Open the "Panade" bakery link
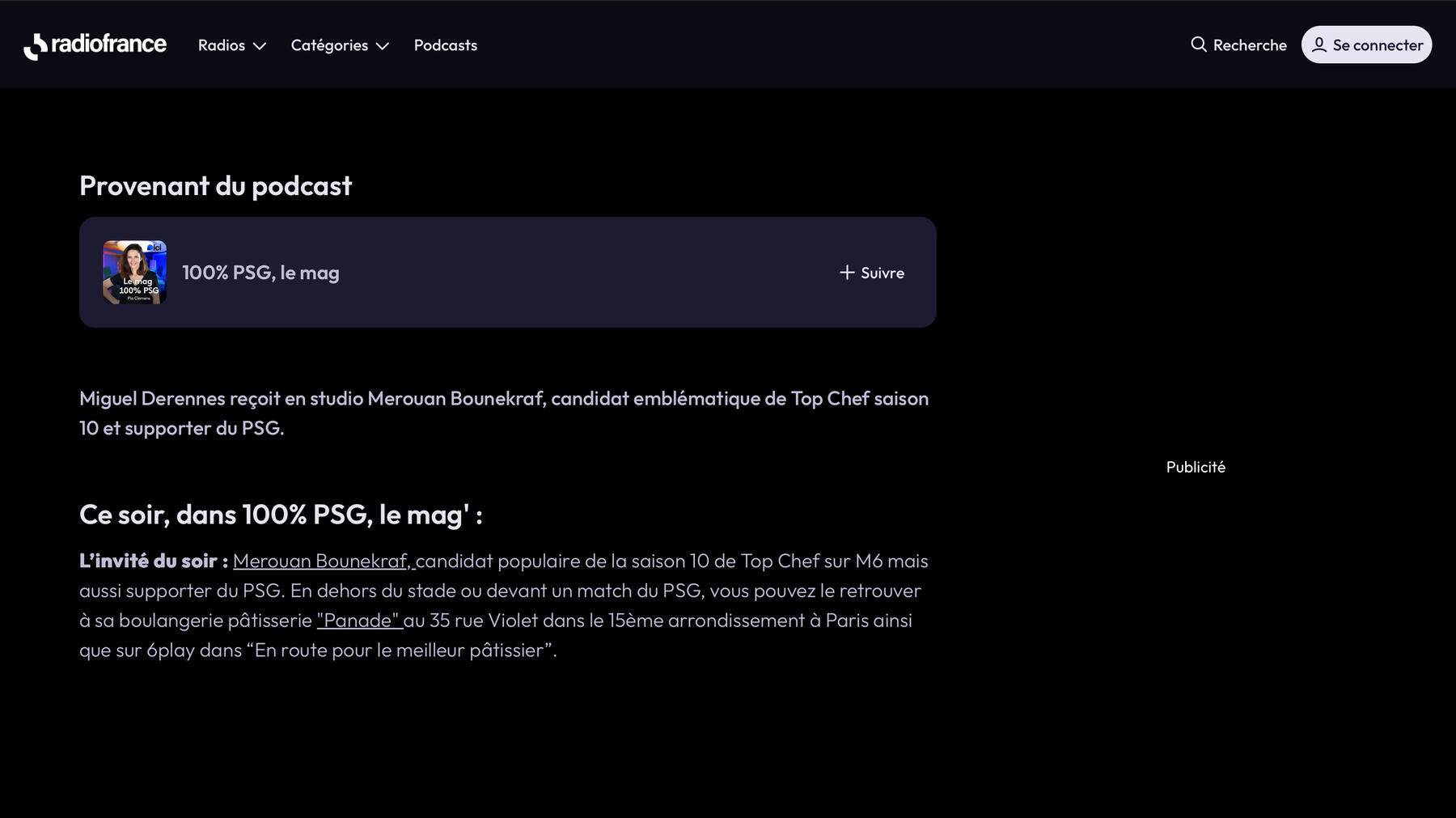This screenshot has width=1456, height=818. tap(358, 621)
